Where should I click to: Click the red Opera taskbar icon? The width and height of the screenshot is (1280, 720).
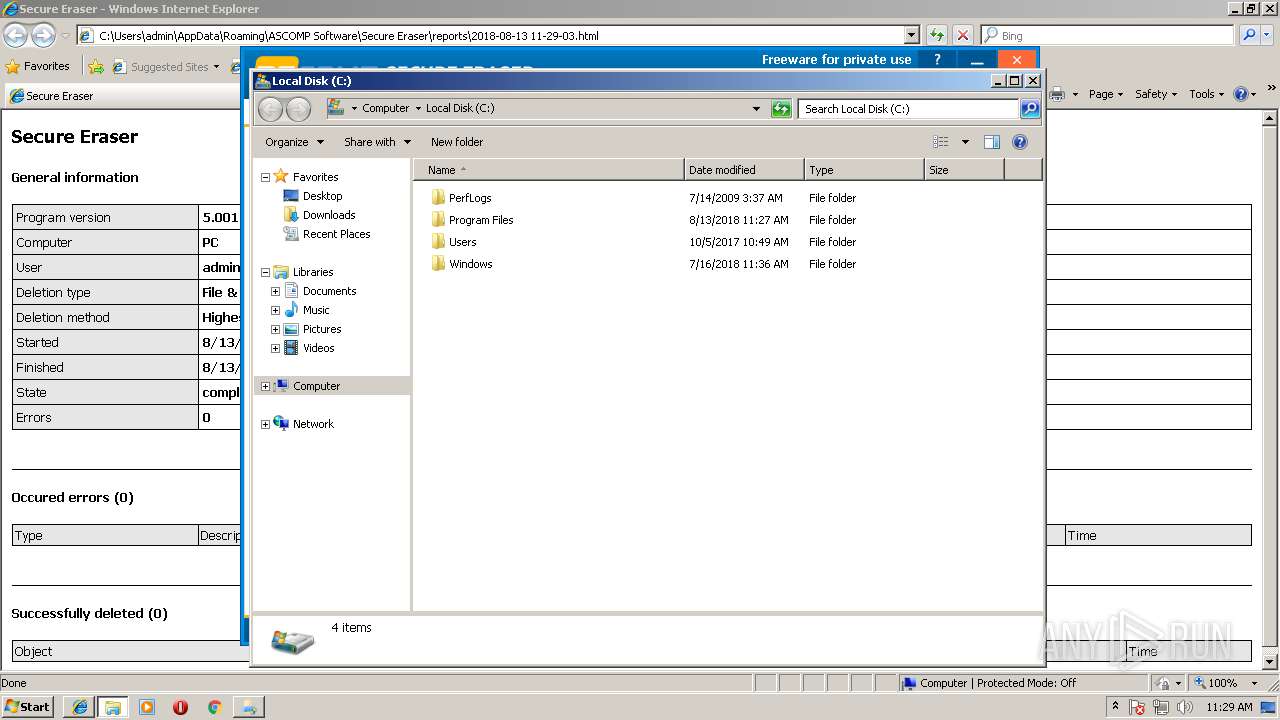tap(180, 707)
